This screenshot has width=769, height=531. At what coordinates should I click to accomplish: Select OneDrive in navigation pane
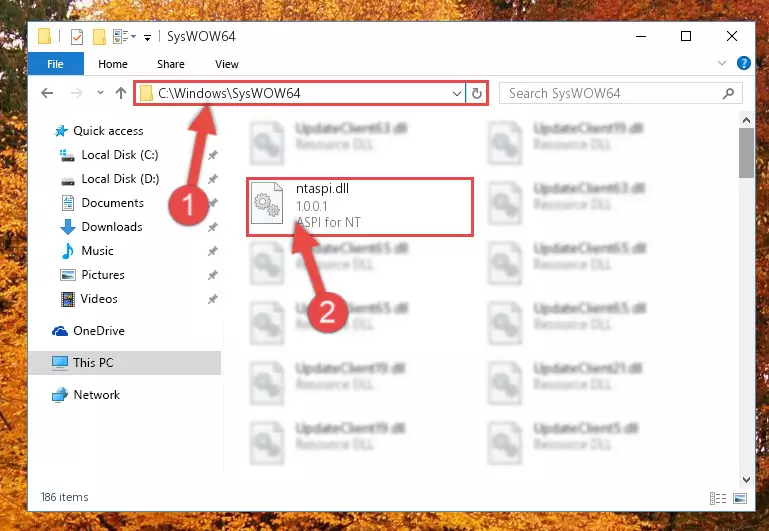click(x=99, y=331)
